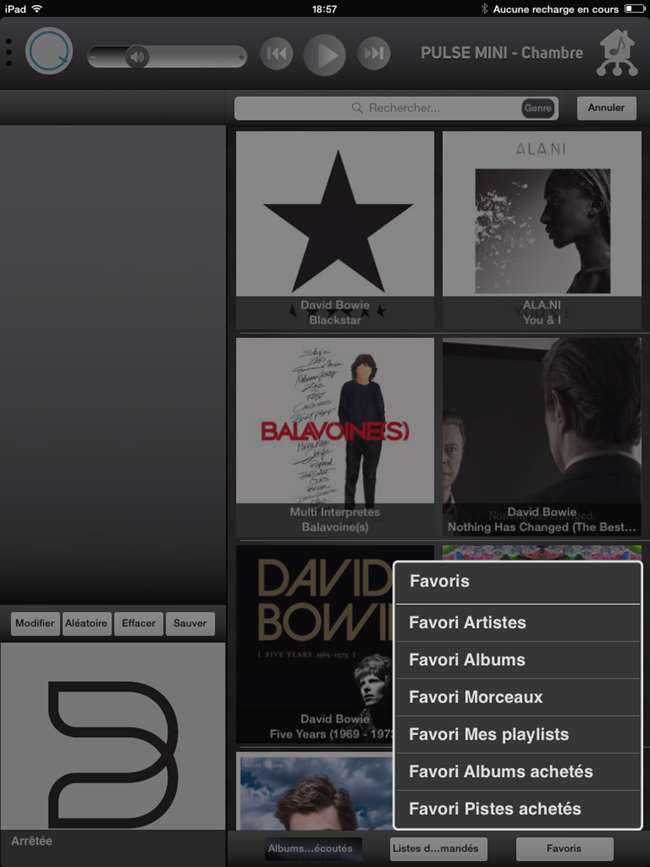Choose Favori Albums achetés
Screen dimensions: 650x867
click(518, 772)
